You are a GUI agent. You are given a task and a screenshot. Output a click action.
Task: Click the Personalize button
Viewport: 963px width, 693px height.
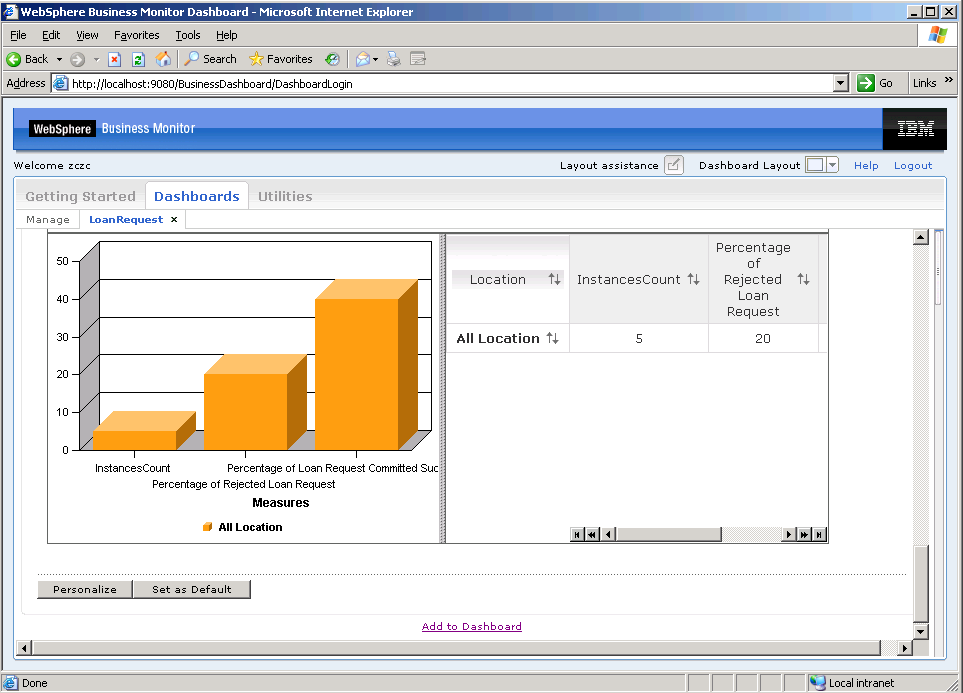pyautogui.click(x=85, y=589)
